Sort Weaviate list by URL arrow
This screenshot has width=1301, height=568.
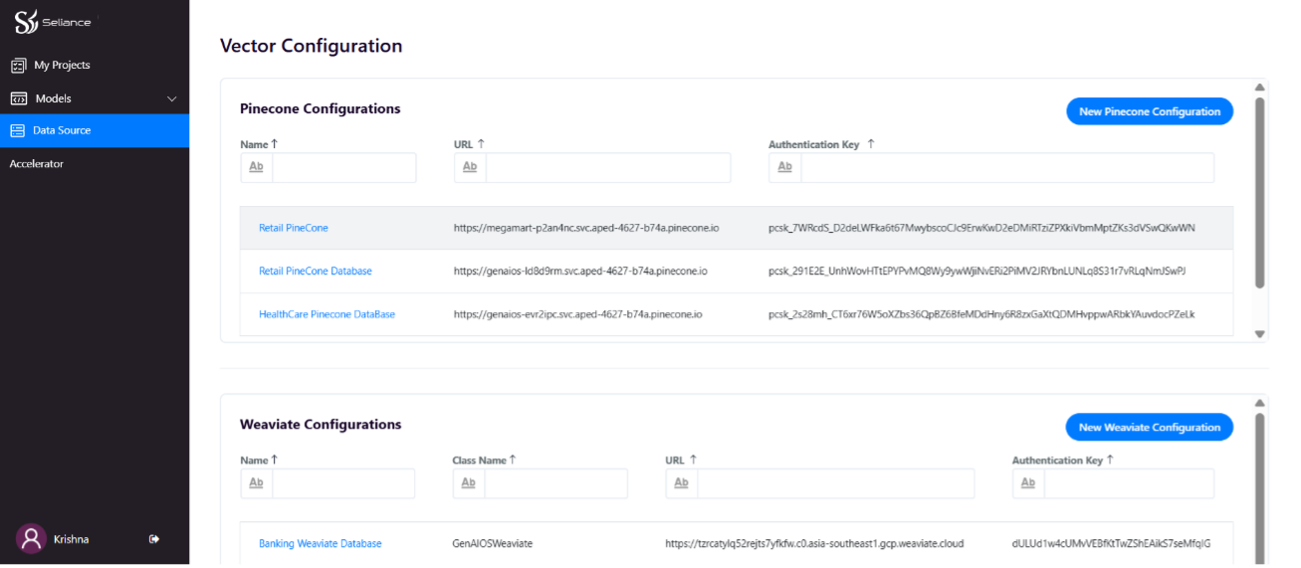click(x=693, y=460)
